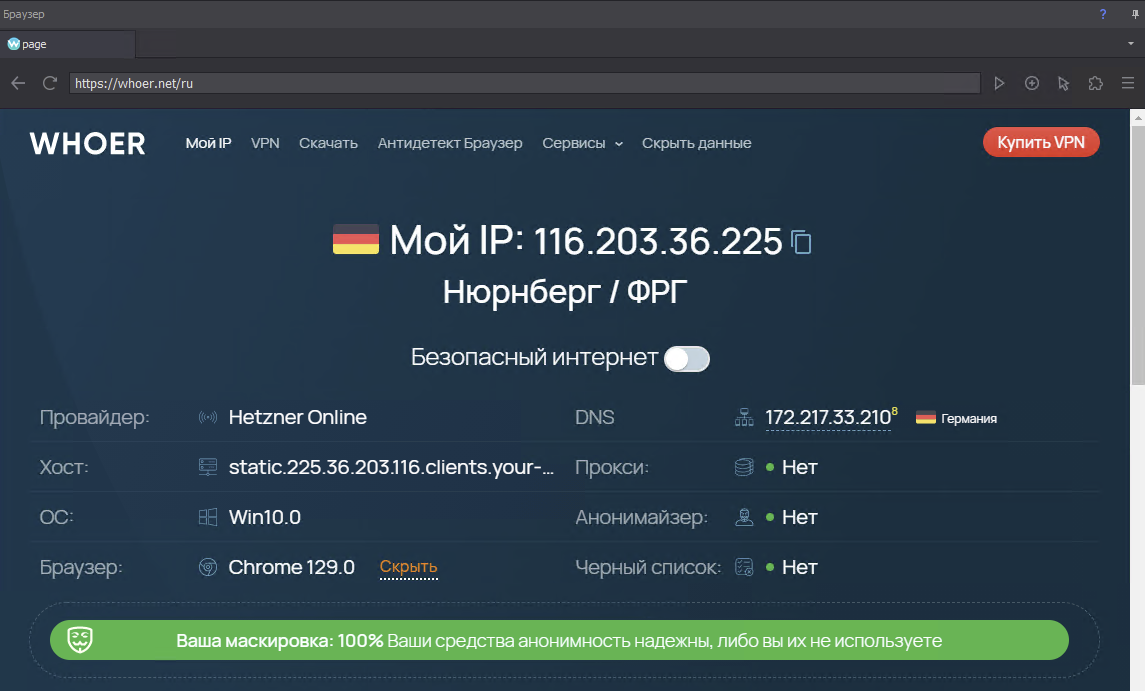Select the page browser tab
Viewport: 1145px width, 691px height.
point(67,44)
